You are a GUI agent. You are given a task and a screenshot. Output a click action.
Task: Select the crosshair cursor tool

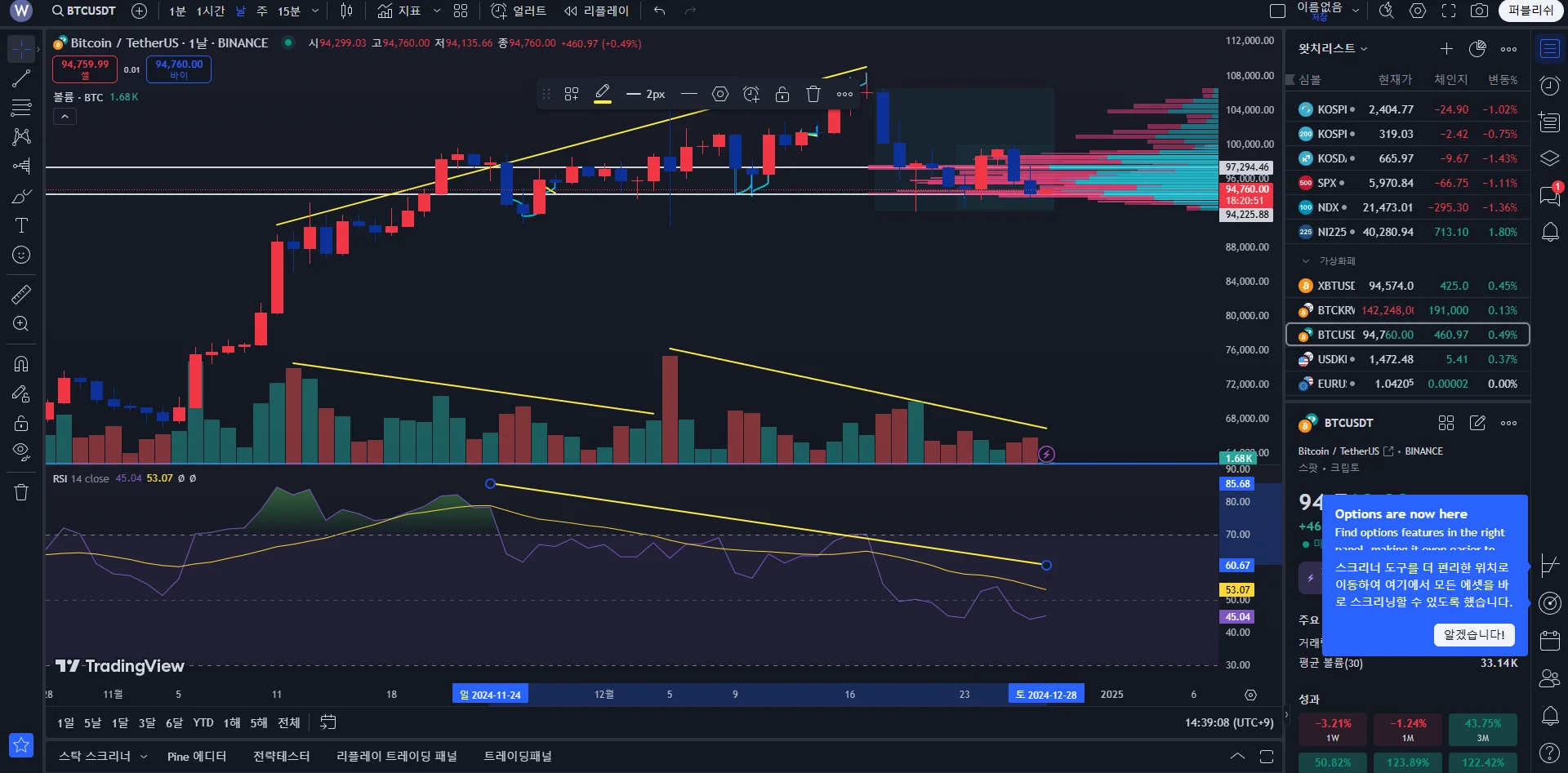(x=21, y=49)
